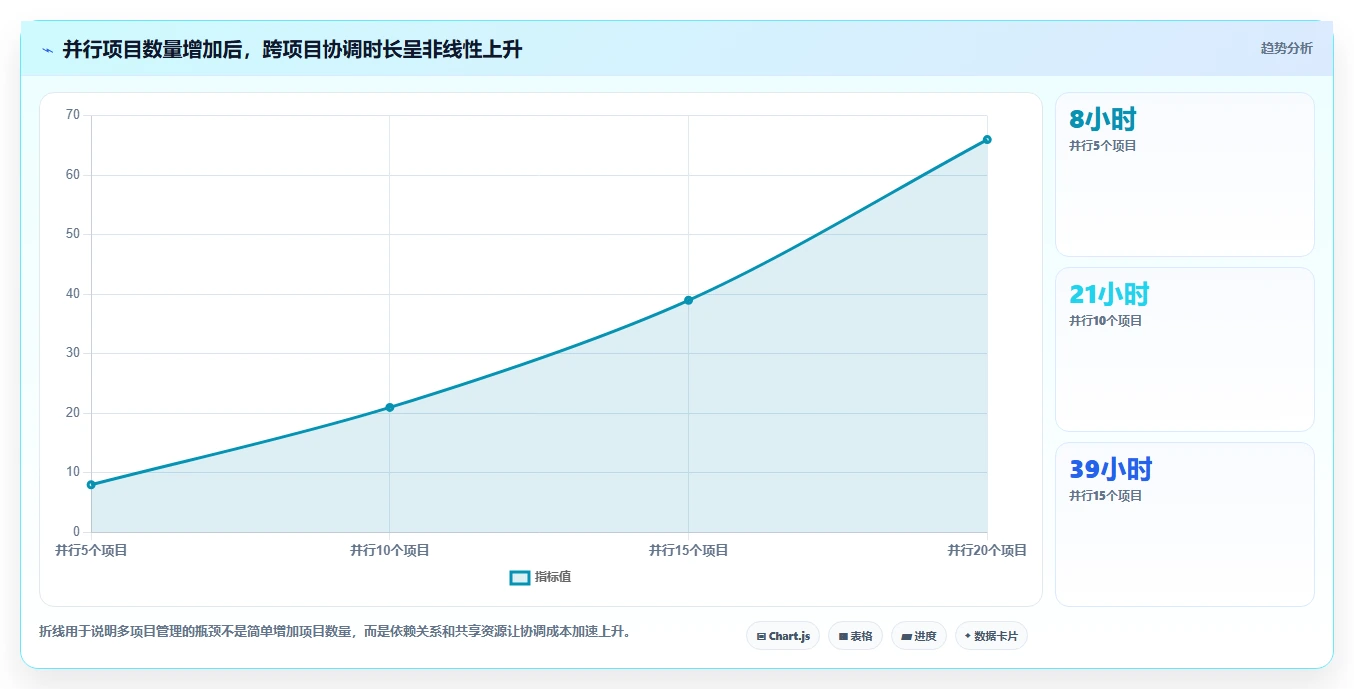Toggle the 指标值 legend item

pos(541,578)
